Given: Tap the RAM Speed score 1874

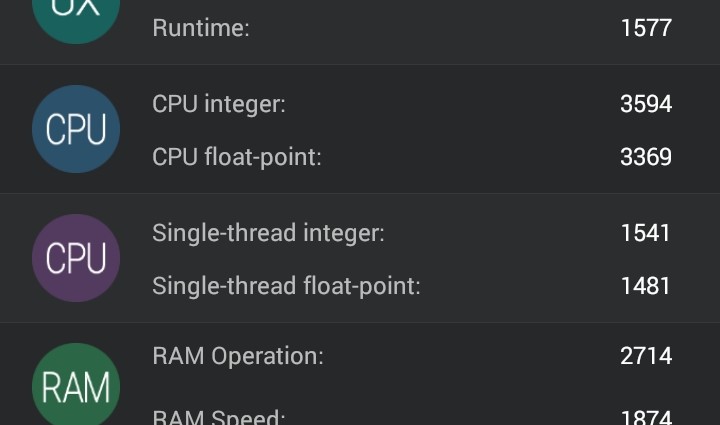Looking at the screenshot, I should click(645, 416).
